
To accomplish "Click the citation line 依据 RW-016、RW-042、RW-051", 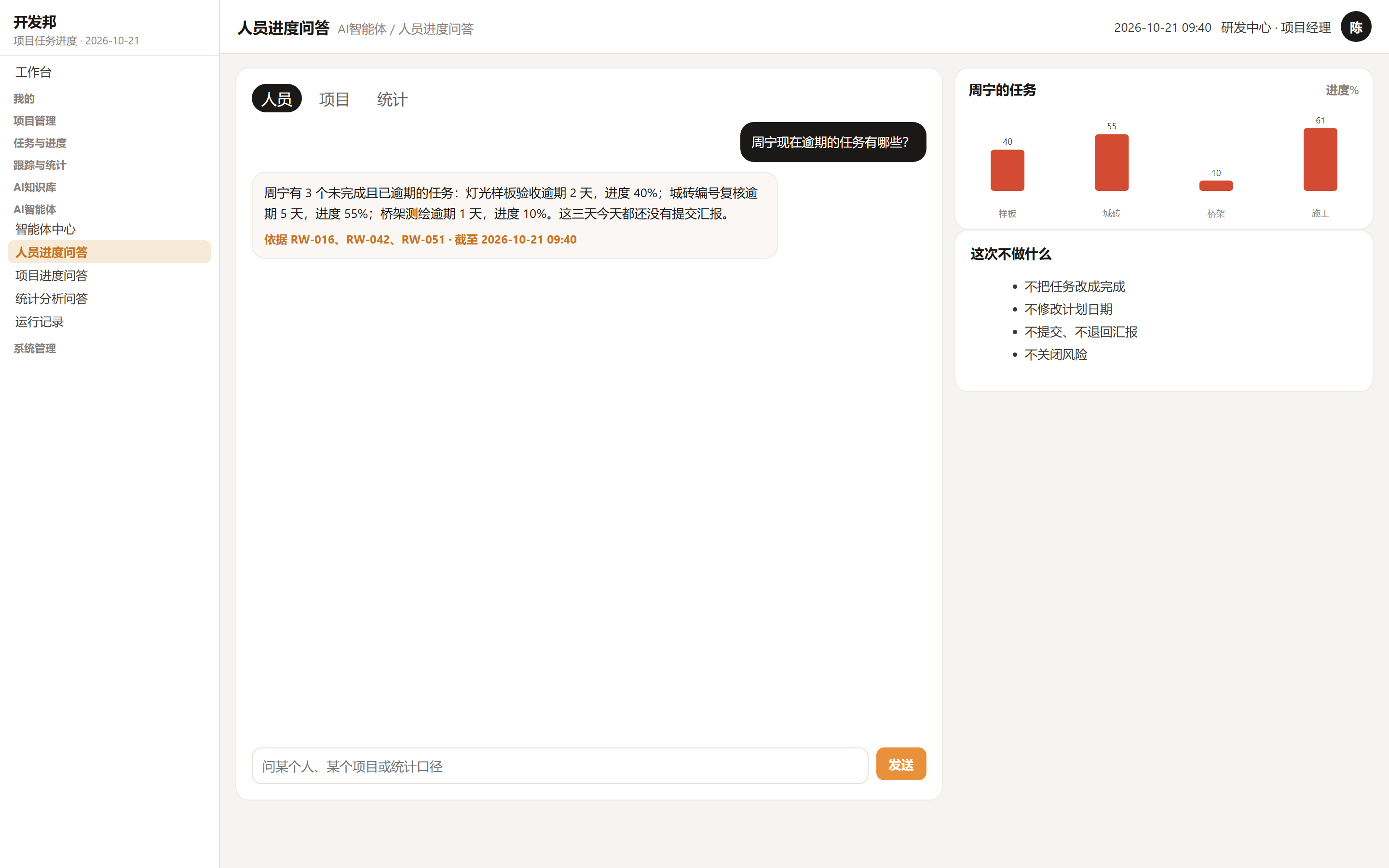I will pyautogui.click(x=420, y=239).
